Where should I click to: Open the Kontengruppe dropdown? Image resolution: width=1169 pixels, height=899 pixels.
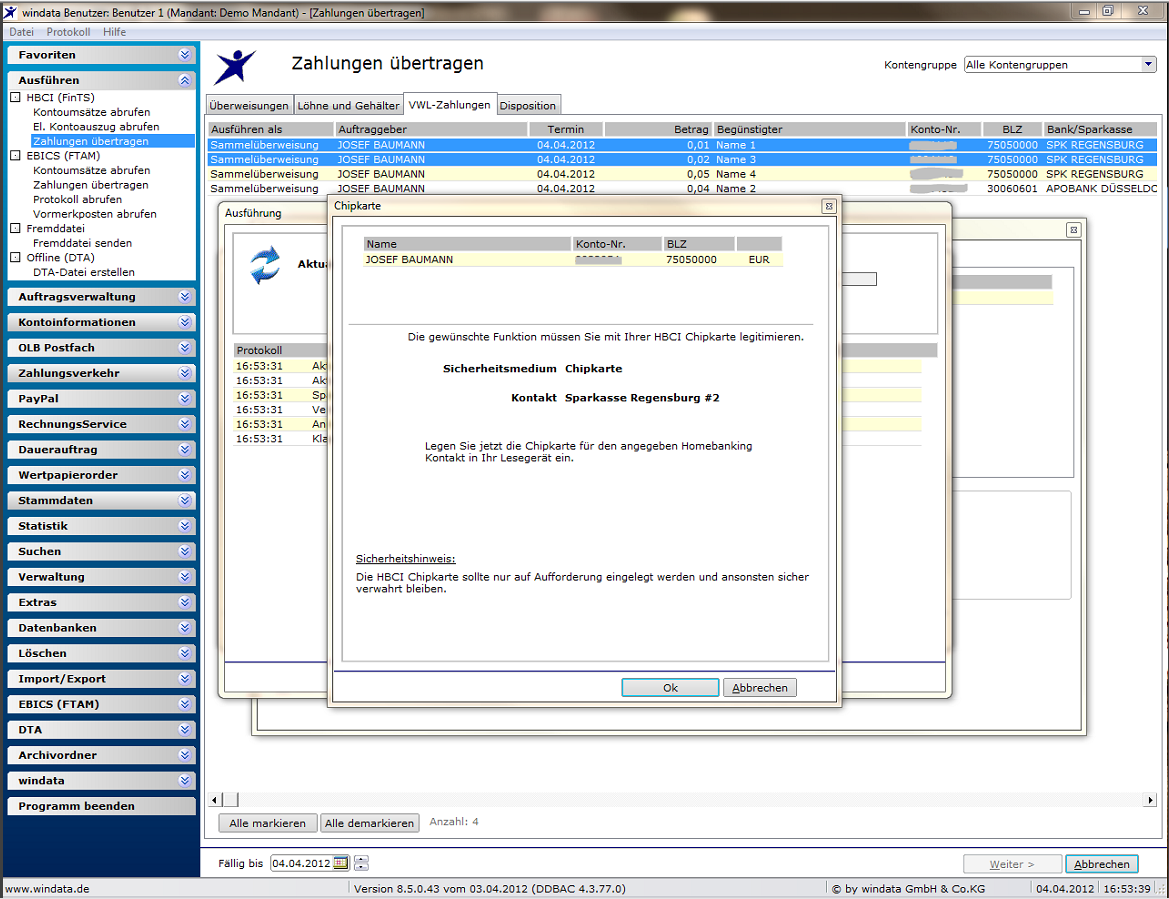[1148, 65]
